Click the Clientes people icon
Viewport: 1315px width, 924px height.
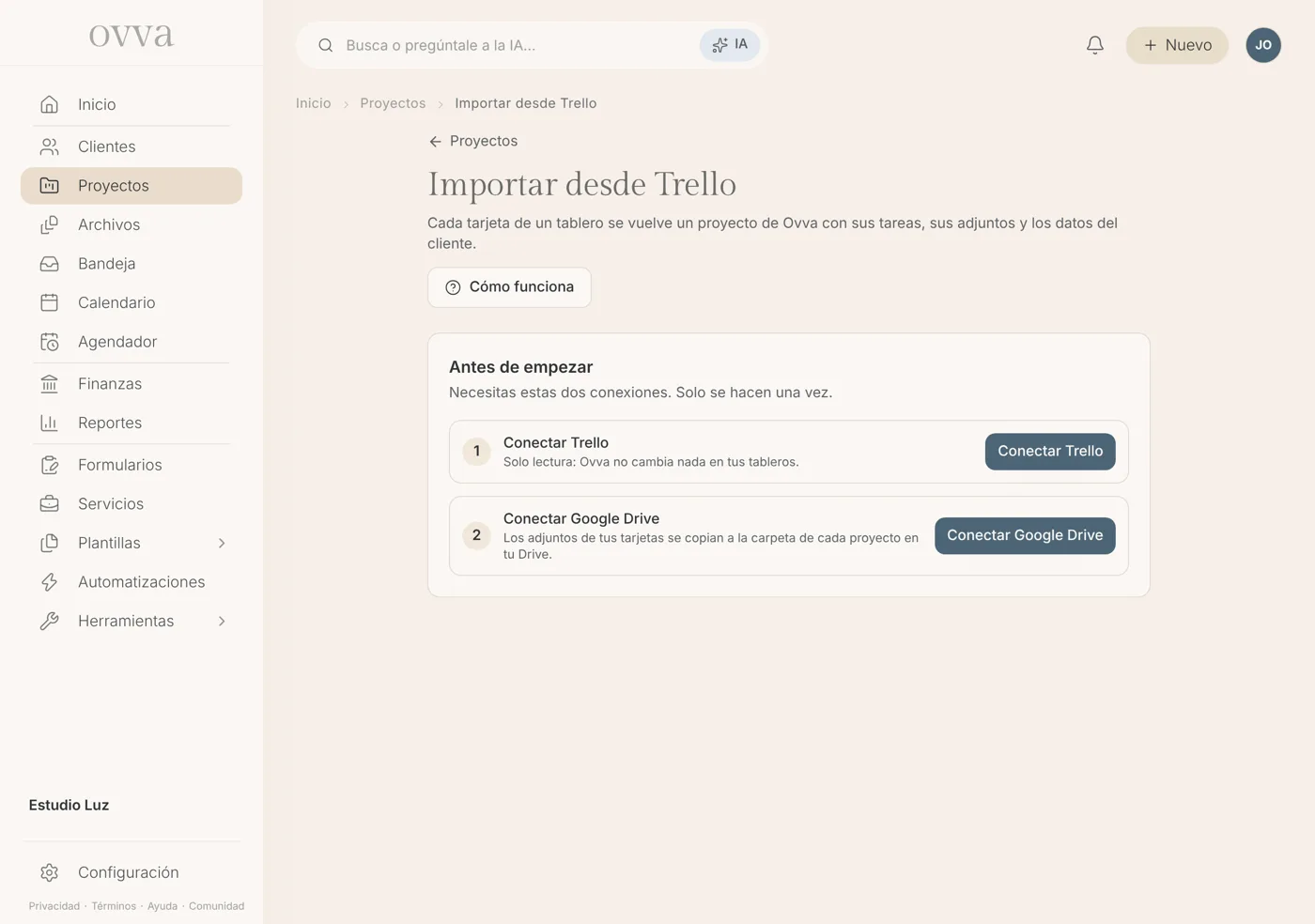tap(50, 146)
